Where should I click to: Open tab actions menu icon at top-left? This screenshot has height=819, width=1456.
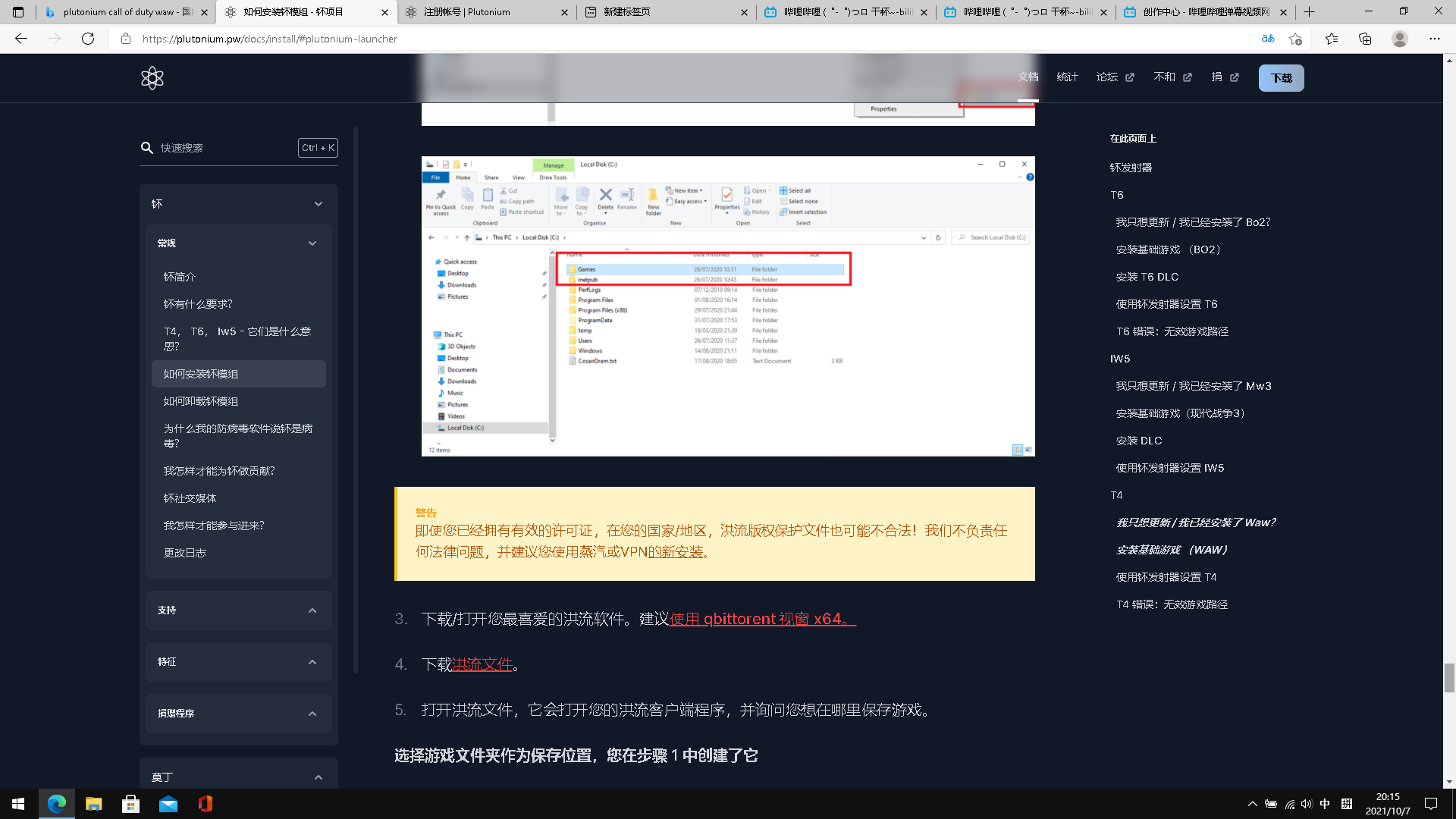[18, 12]
